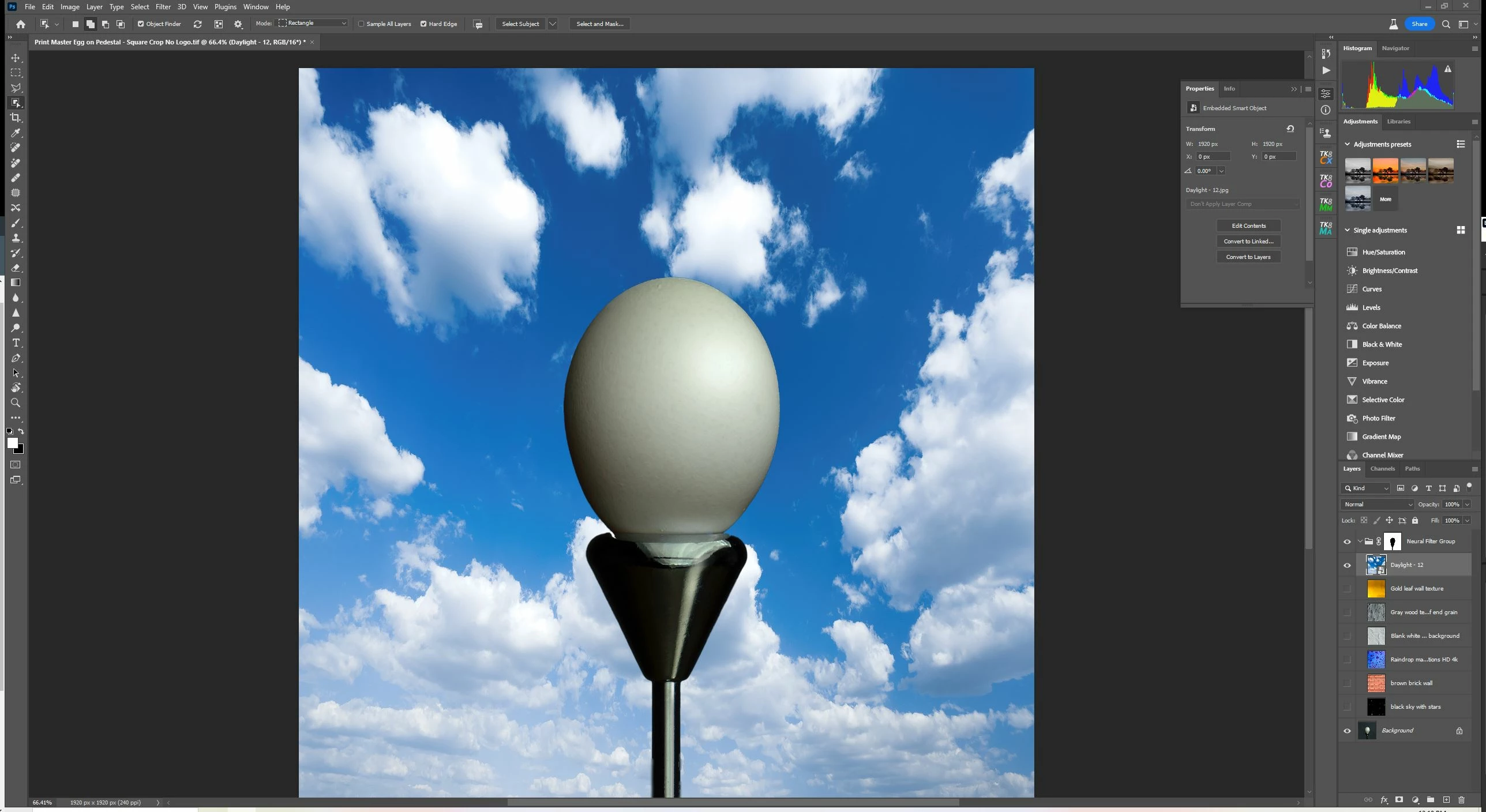Viewport: 1486px width, 812px height.
Task: Click the foreground color swatch
Action: pyautogui.click(x=12, y=442)
